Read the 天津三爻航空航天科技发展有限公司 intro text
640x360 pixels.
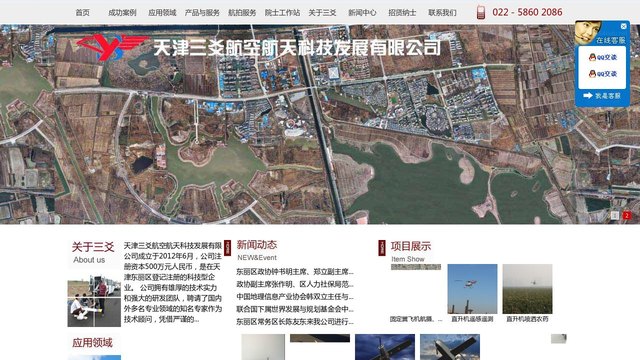point(173,282)
